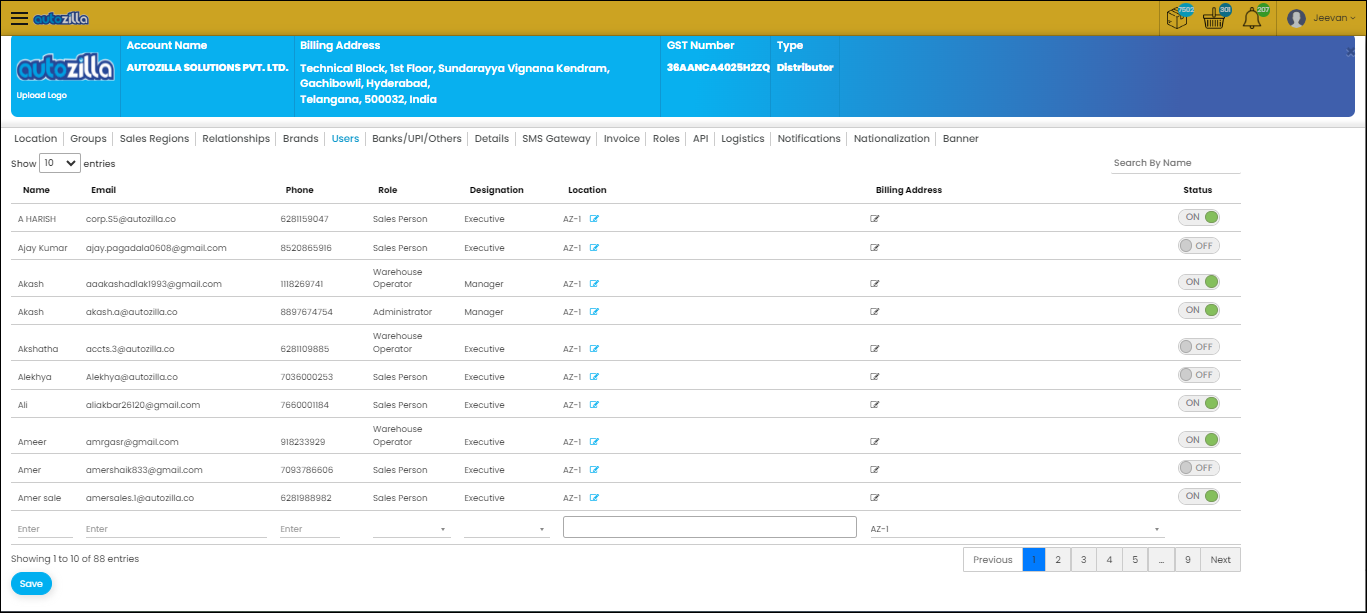This screenshot has height=613, width=1368.
Task: Open the Designation dropdown in new user row
Action: [x=507, y=529]
